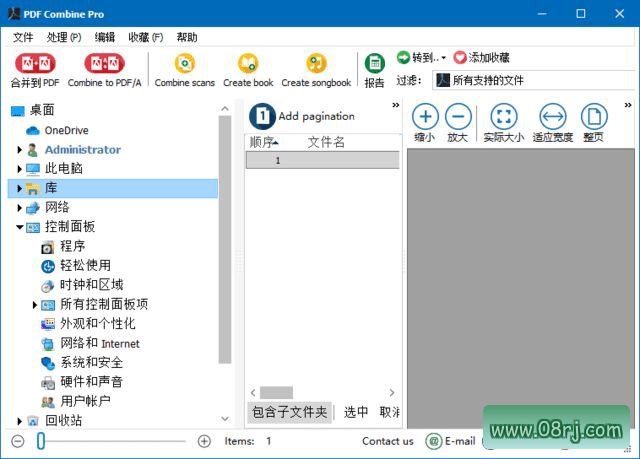640x459 pixels.
Task: Click the E-mail contact icon
Action: 433,441
